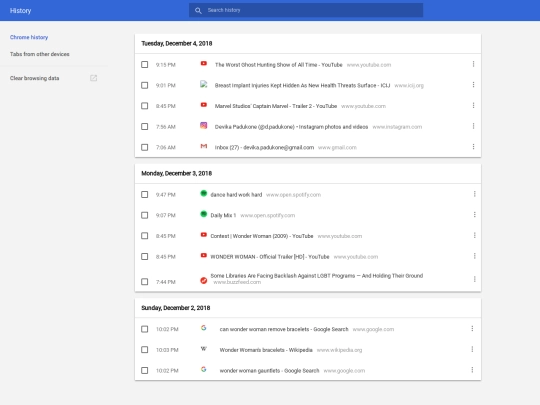Open dance hard work hard Spotify link

point(236,195)
